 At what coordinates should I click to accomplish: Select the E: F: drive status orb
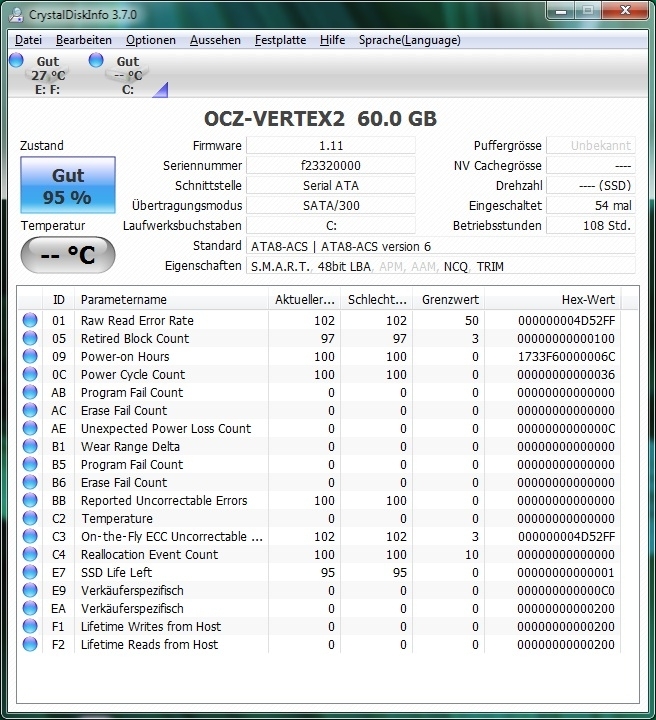coord(17,62)
